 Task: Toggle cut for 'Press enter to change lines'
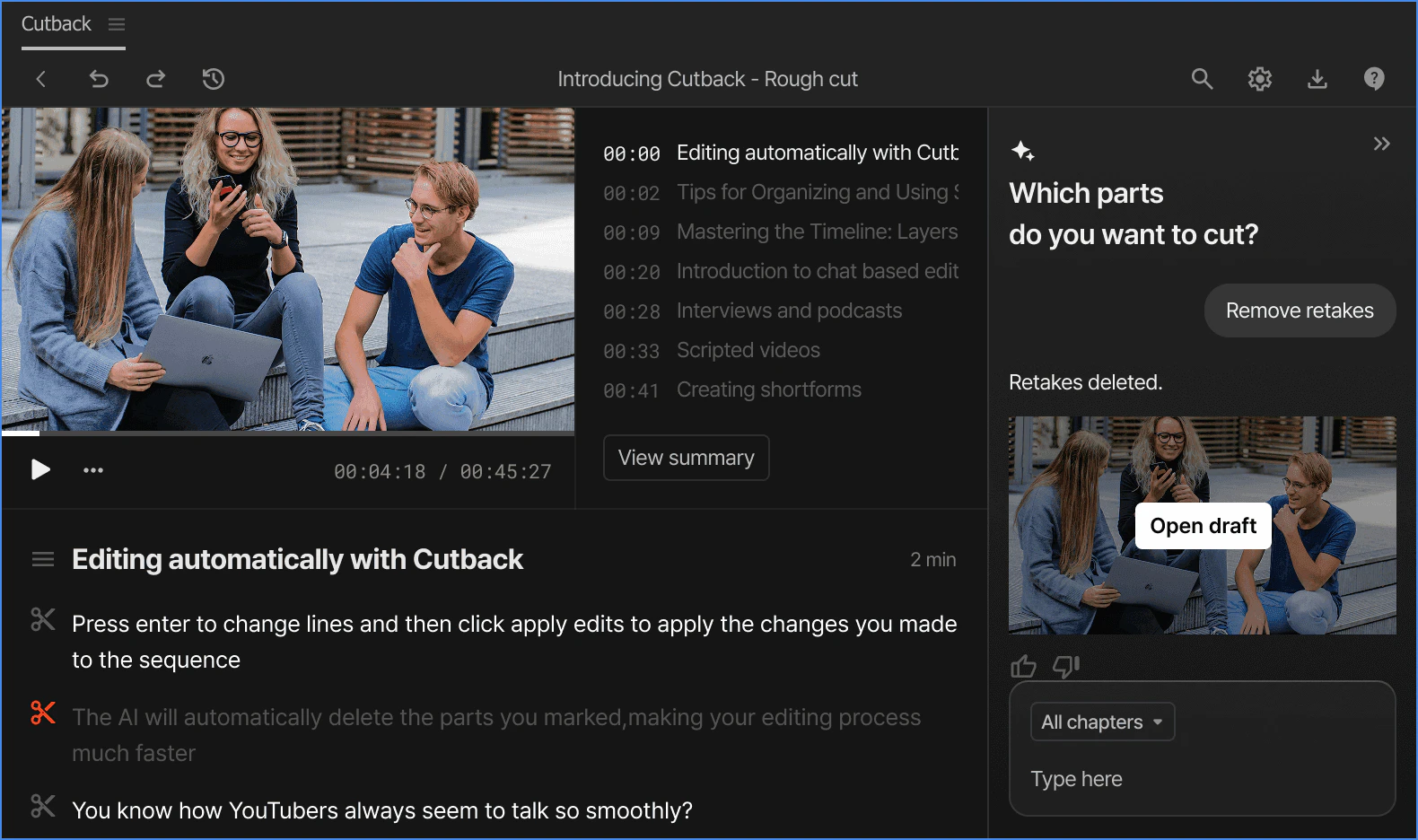[43, 620]
